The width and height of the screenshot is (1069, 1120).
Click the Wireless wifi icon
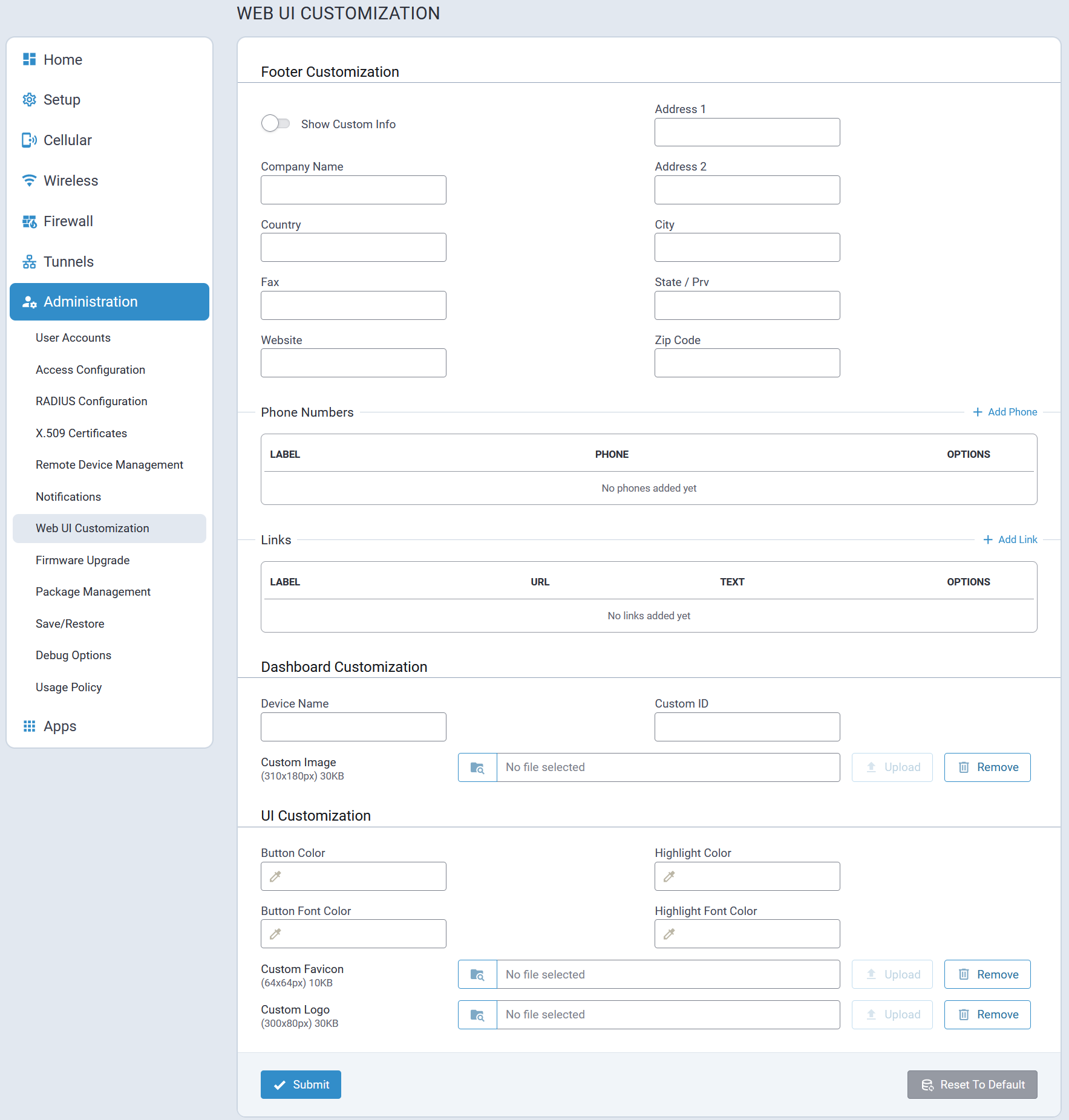29,181
